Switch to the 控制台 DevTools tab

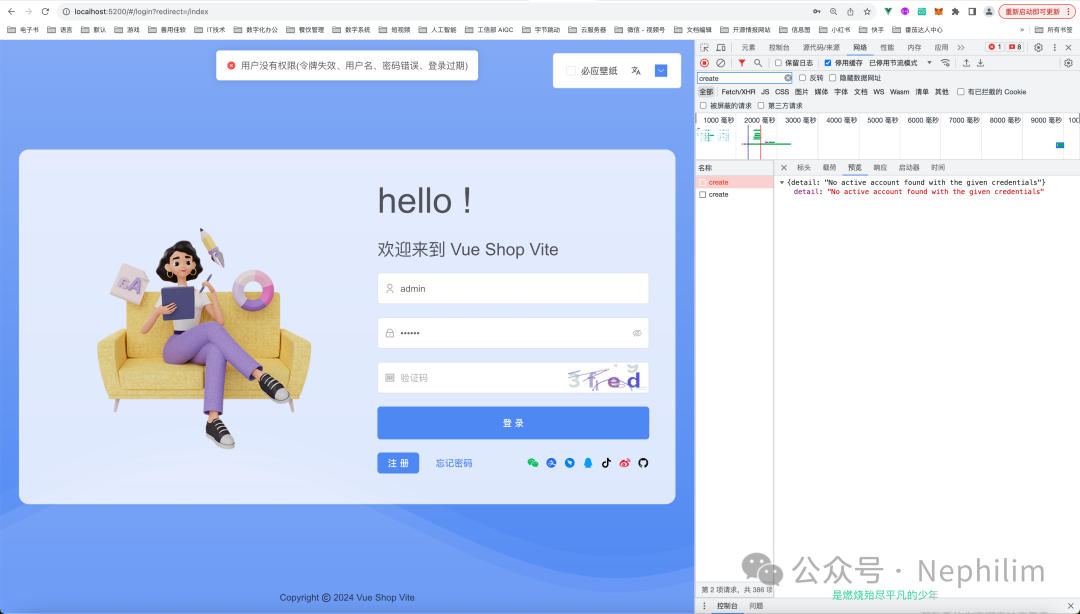coord(779,48)
